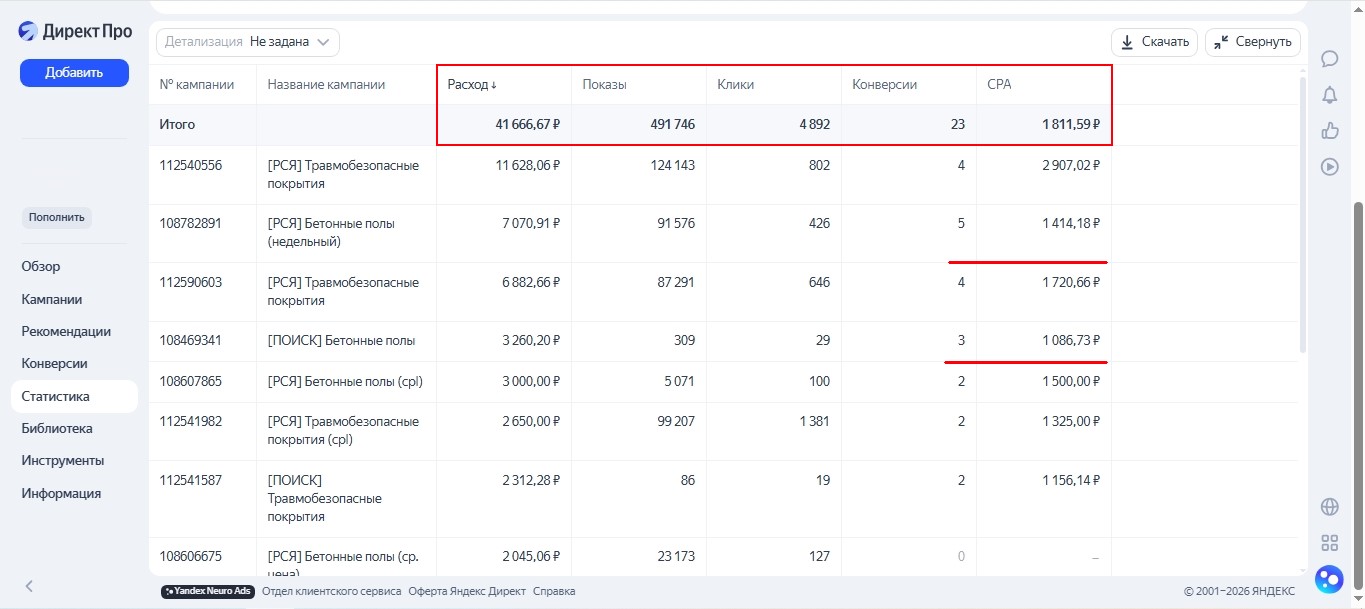Click the thumbs up feedback icon

(1329, 131)
